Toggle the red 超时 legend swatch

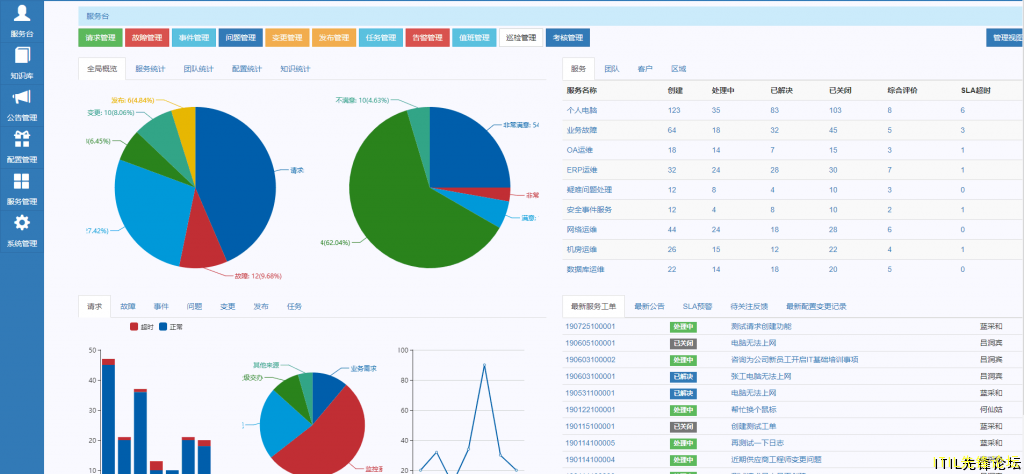(134, 326)
